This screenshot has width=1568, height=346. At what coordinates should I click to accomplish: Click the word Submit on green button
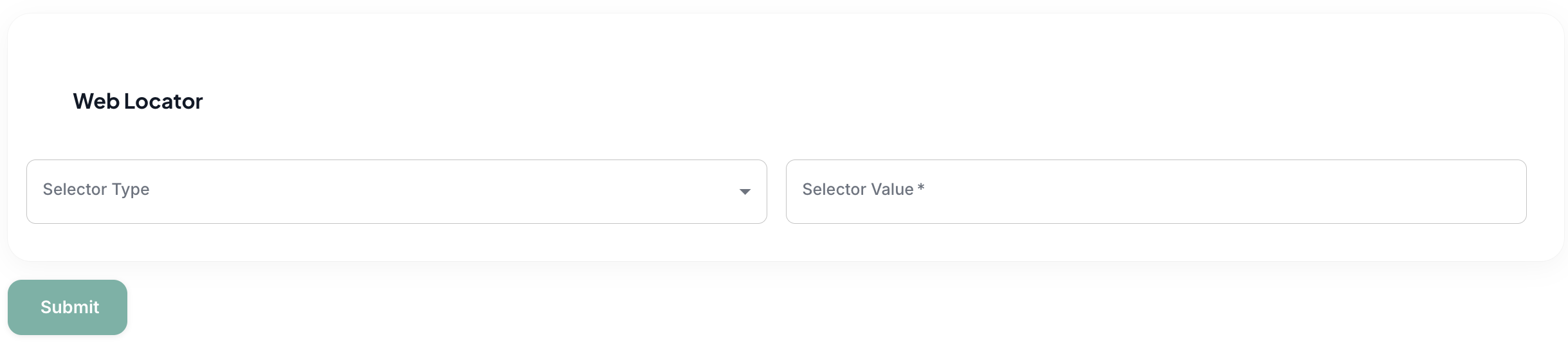(x=69, y=307)
